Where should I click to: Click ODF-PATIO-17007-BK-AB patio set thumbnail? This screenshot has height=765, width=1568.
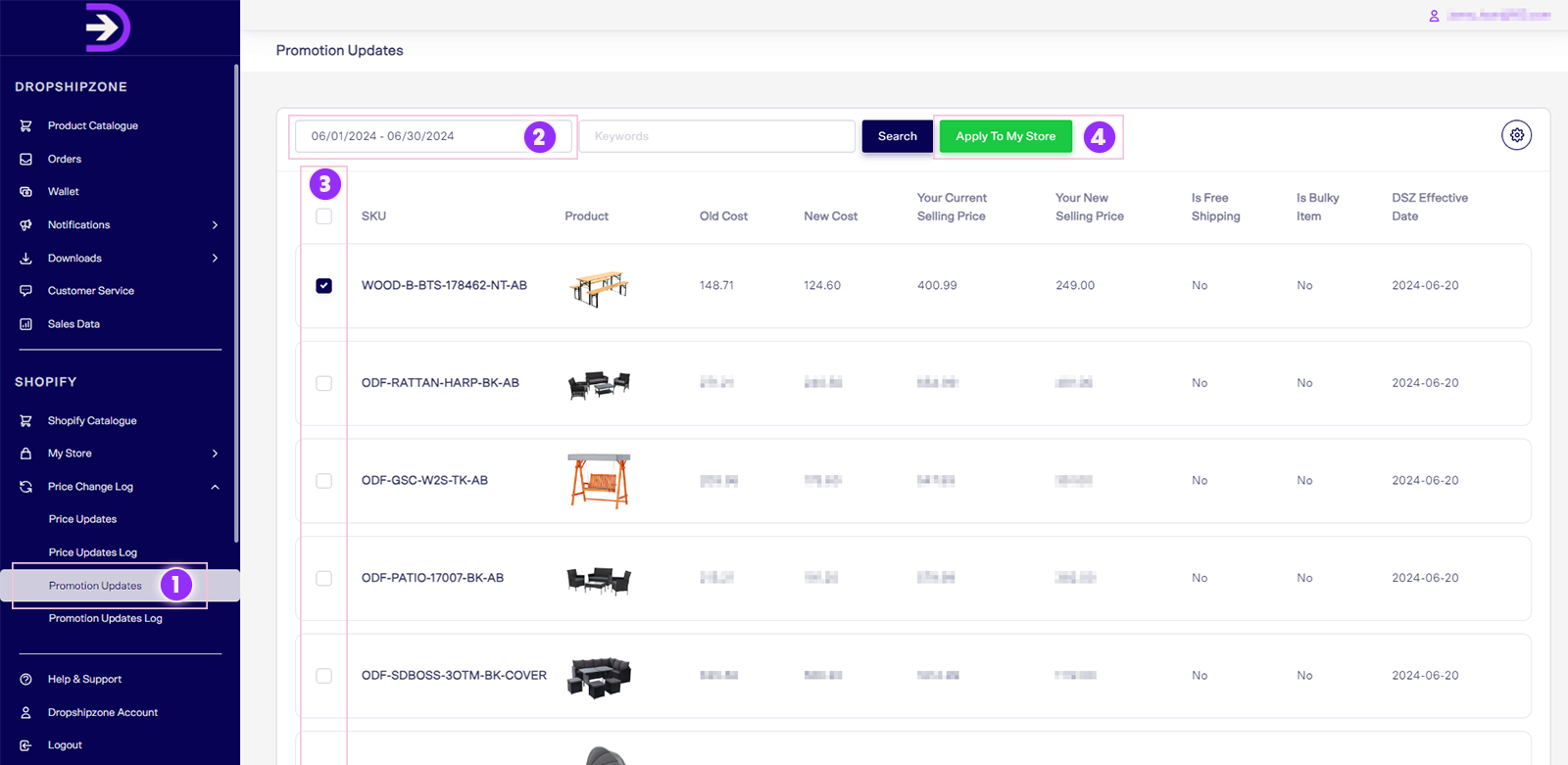point(599,580)
